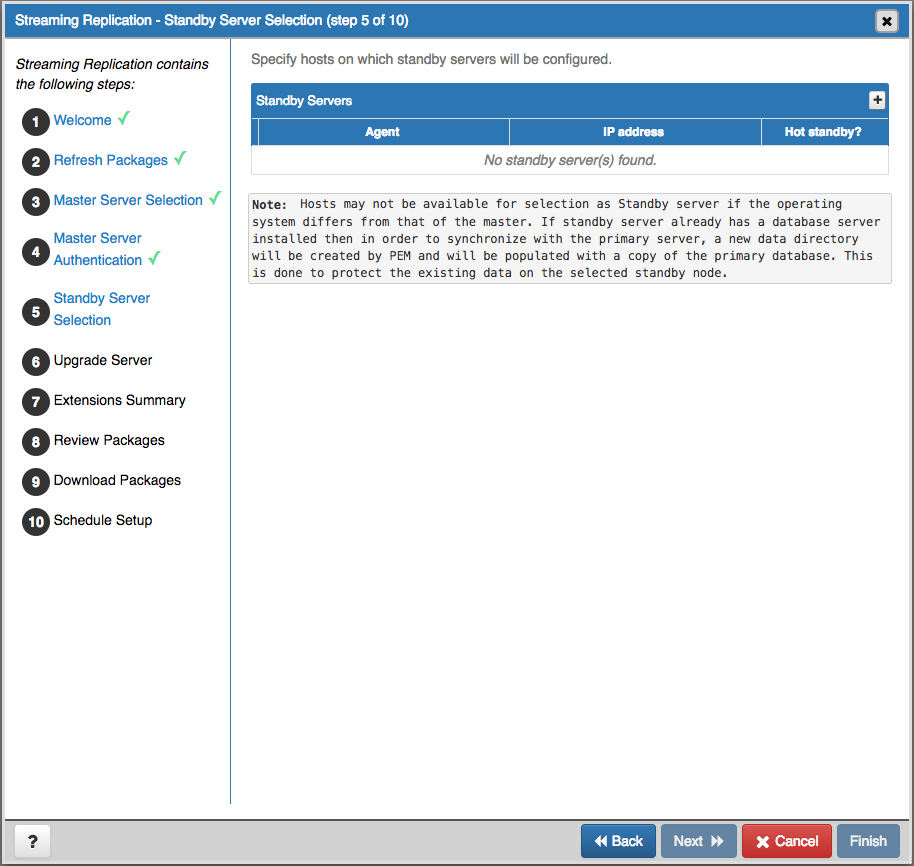Click the step 7 number badge

[x=36, y=402]
